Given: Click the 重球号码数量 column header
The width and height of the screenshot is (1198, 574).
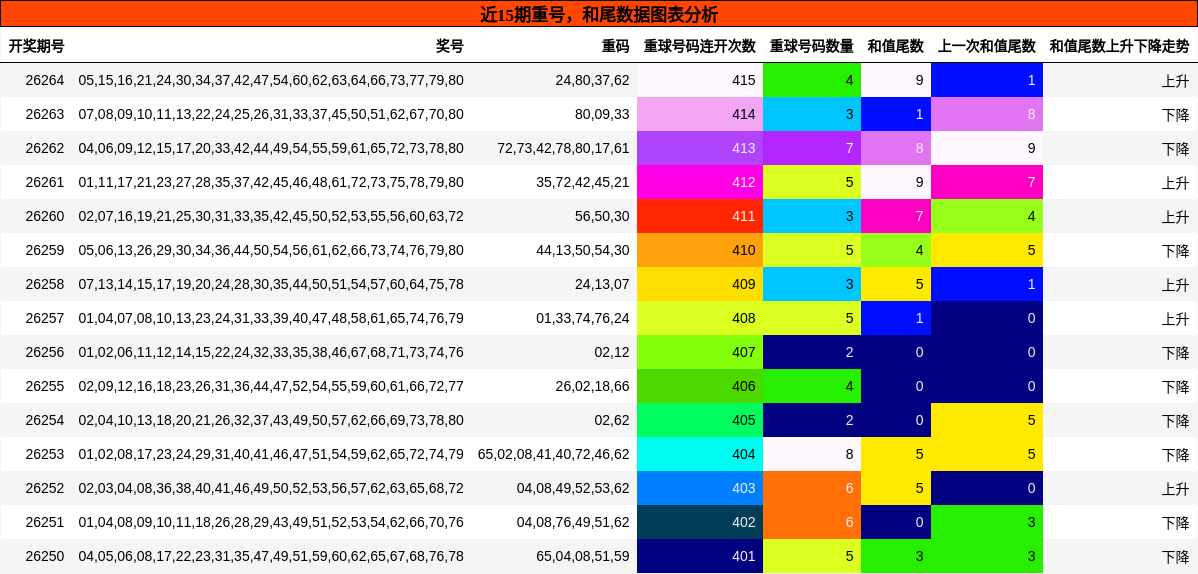Looking at the screenshot, I should tap(811, 47).
